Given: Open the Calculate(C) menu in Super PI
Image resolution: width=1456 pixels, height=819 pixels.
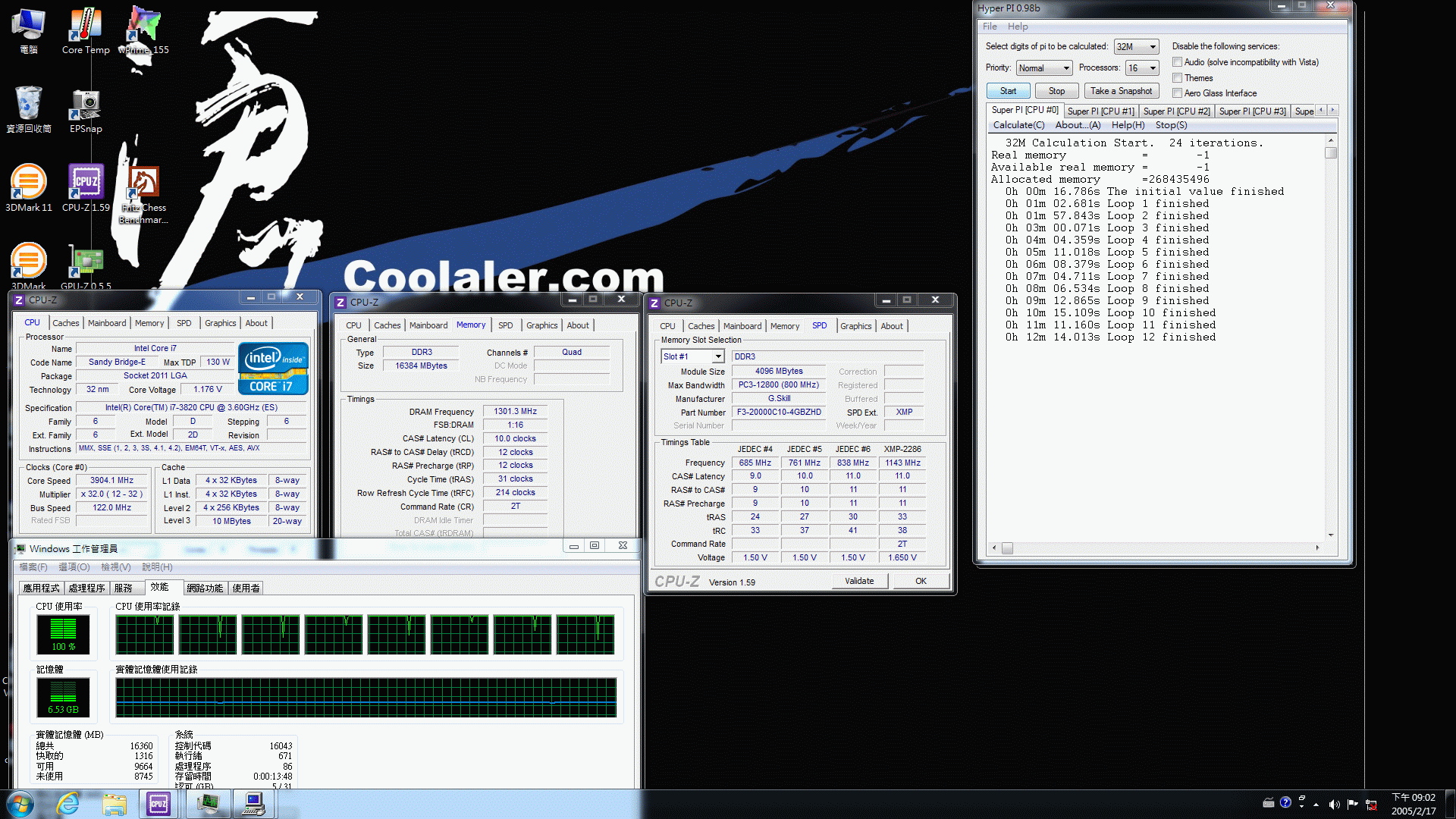Looking at the screenshot, I should point(1018,125).
